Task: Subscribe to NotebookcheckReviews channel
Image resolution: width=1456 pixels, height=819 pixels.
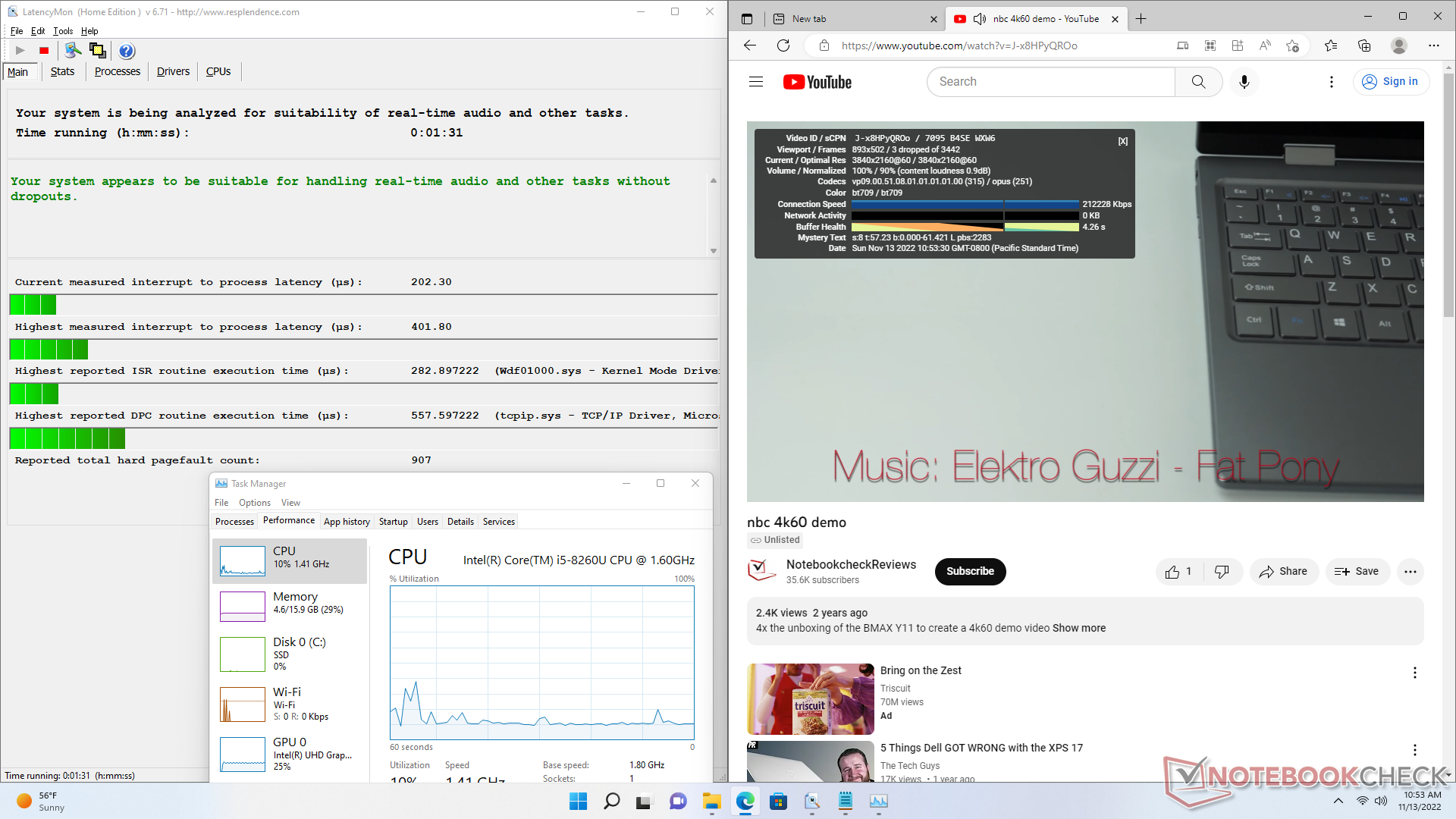Action: pyautogui.click(x=970, y=572)
